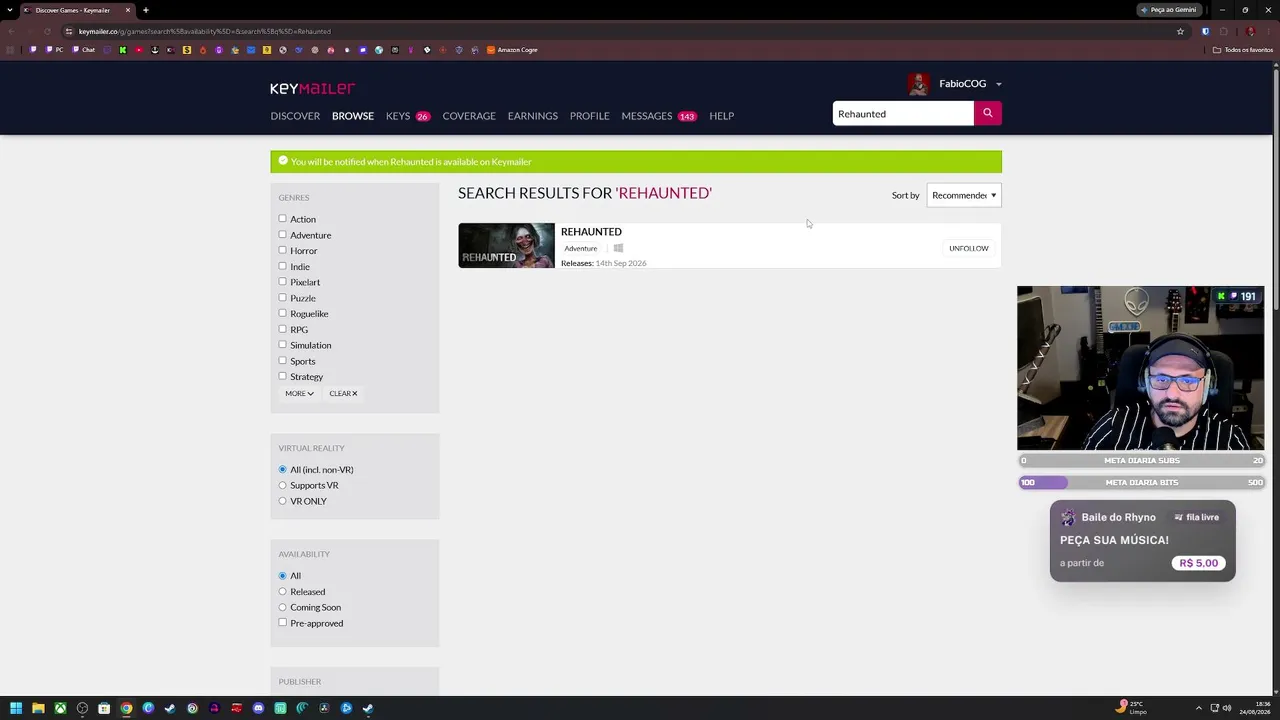Click the Windows platform icon under Rehaunted

(618, 248)
